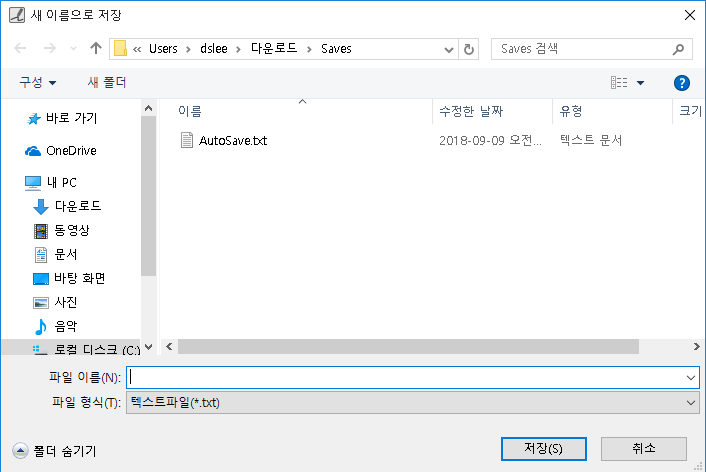Open the 구성 menu

point(37,82)
